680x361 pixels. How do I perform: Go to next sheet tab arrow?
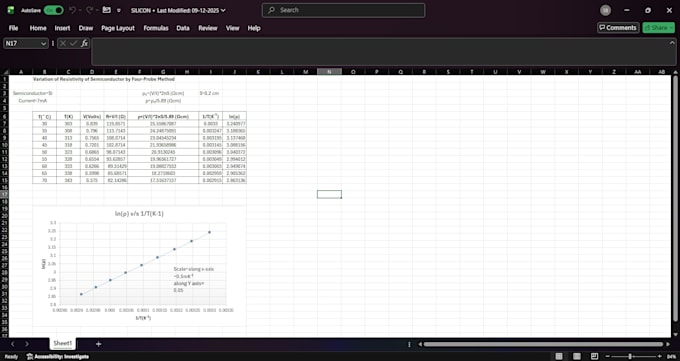(x=27, y=344)
